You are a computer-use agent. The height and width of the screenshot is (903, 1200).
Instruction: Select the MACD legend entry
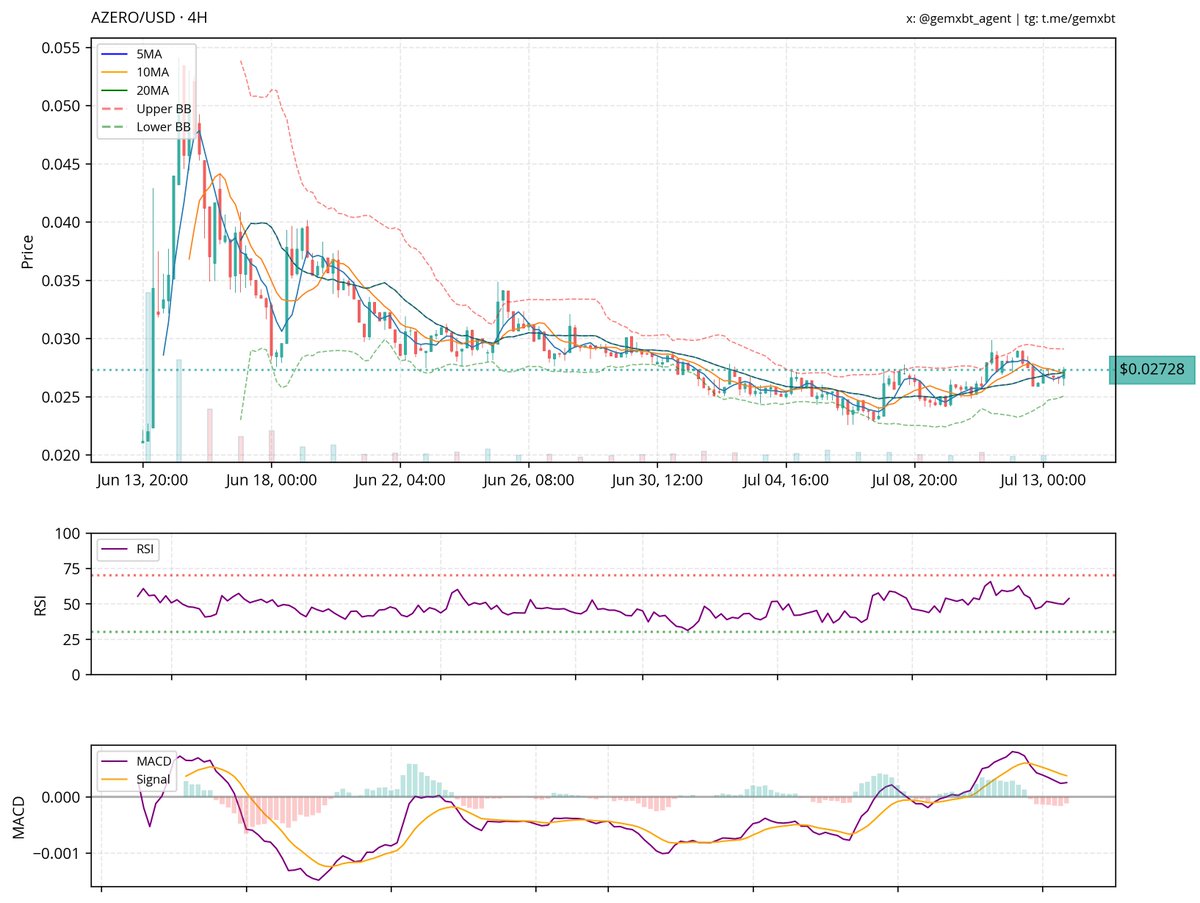click(x=137, y=761)
